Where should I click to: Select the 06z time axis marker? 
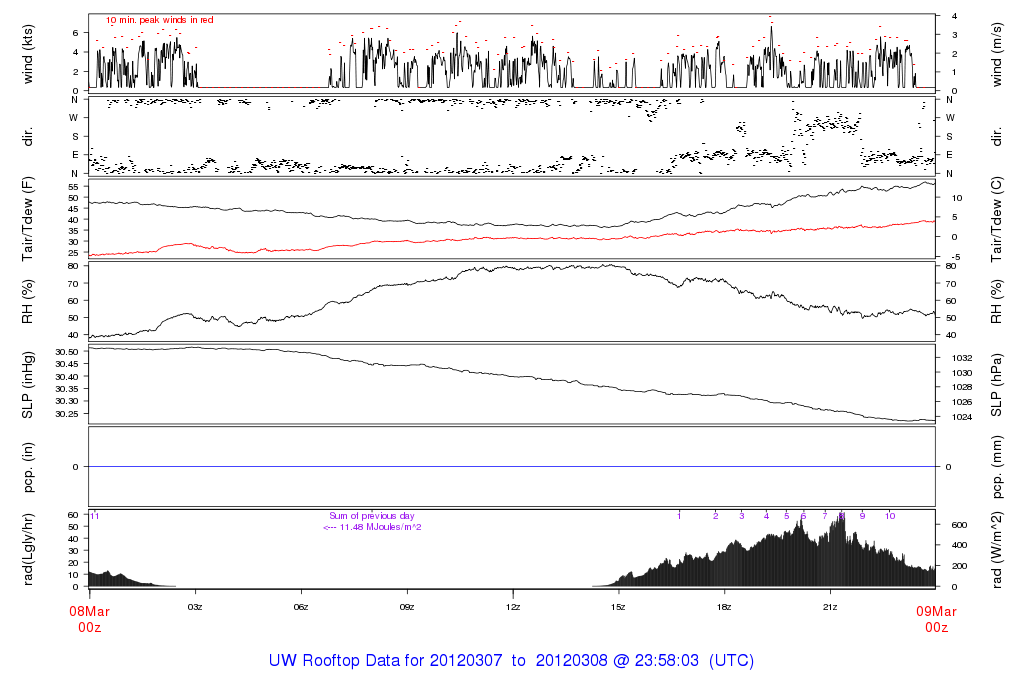click(301, 606)
